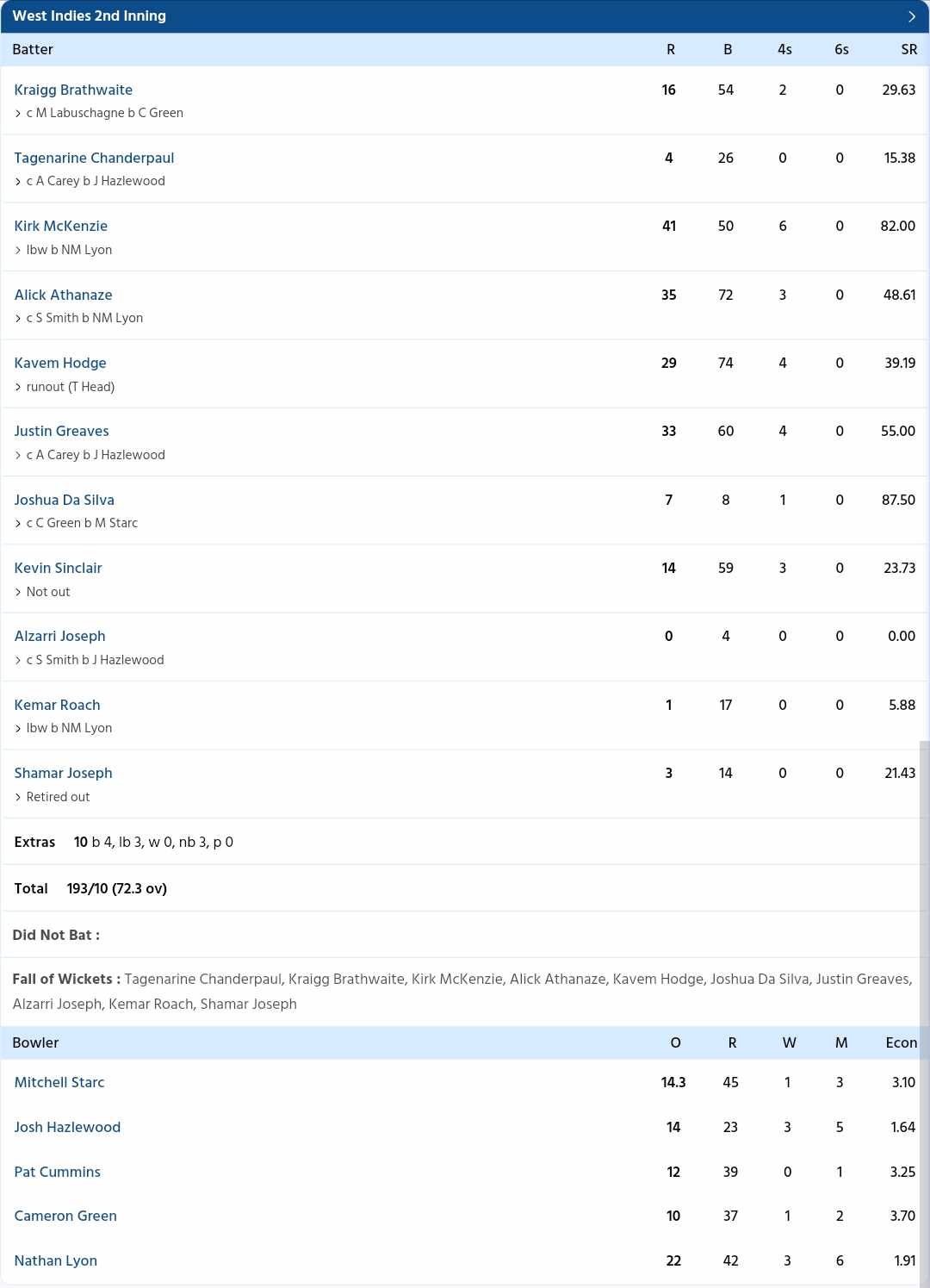Open Josh Hazlewood bowler profile
Screen dimensions: 930x1288
tap(67, 1127)
